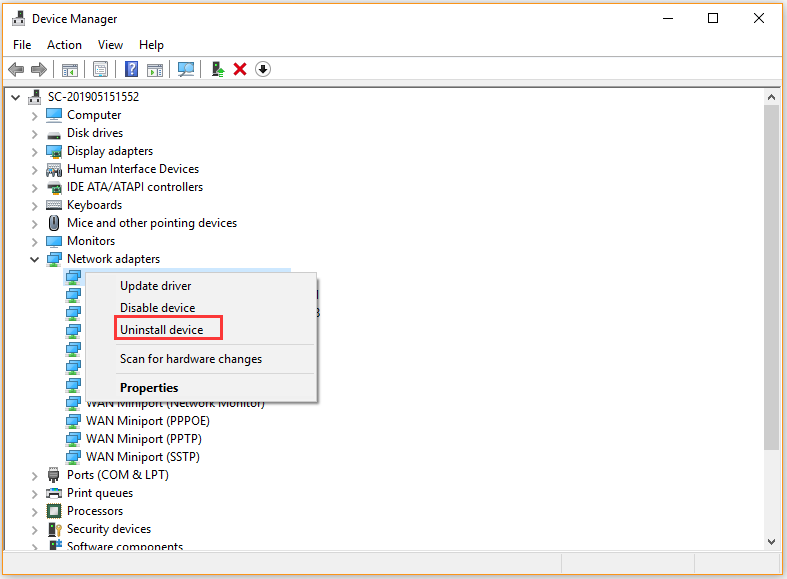
Task: Select the Print queues tree item
Action: 100,493
